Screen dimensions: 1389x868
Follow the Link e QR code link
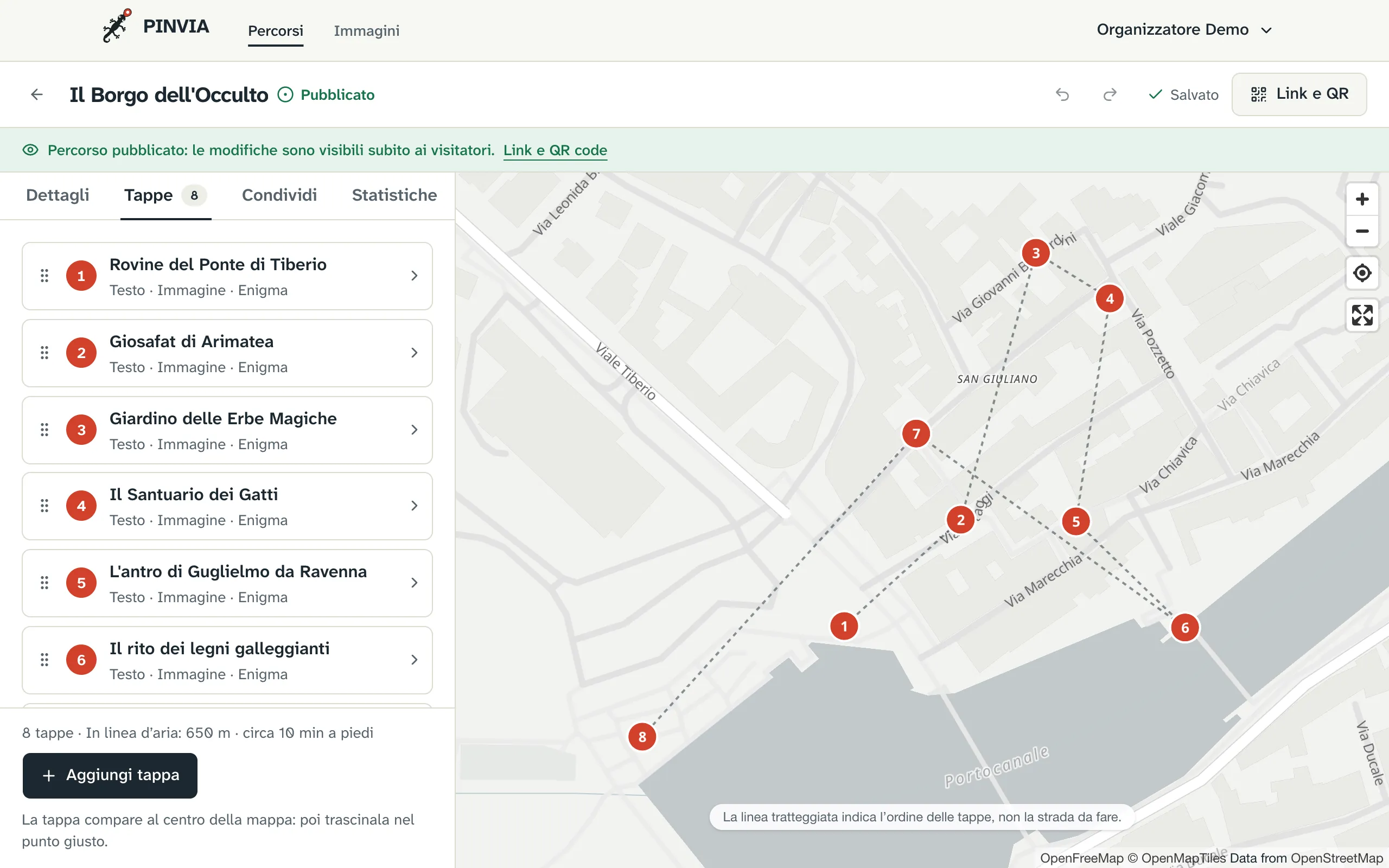coord(555,150)
